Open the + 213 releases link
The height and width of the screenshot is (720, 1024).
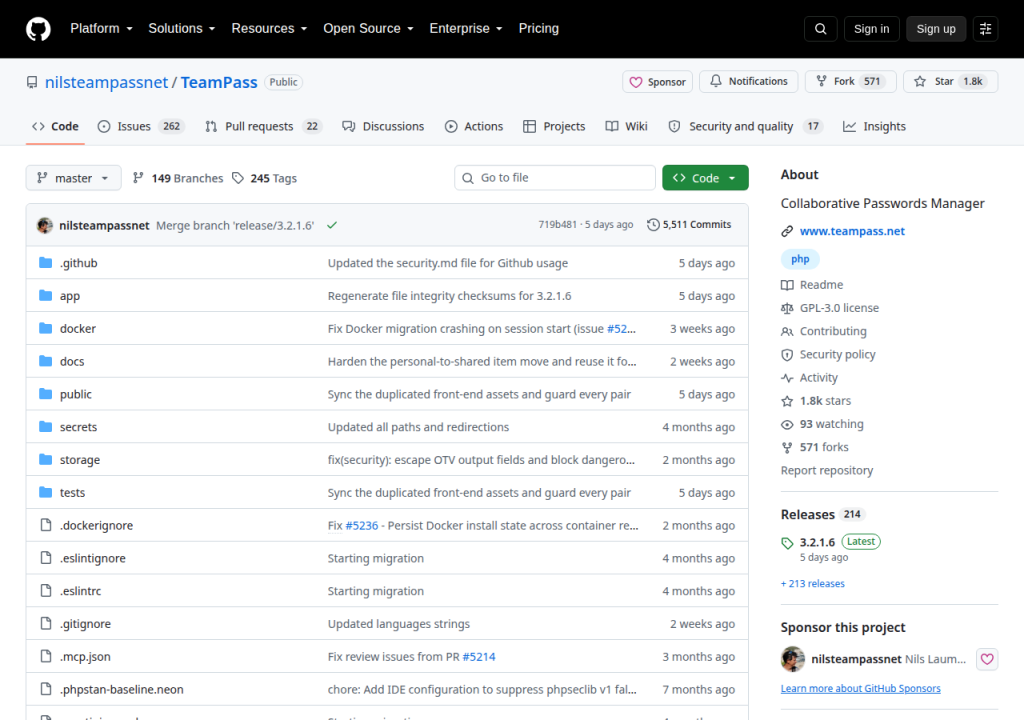[x=812, y=583]
